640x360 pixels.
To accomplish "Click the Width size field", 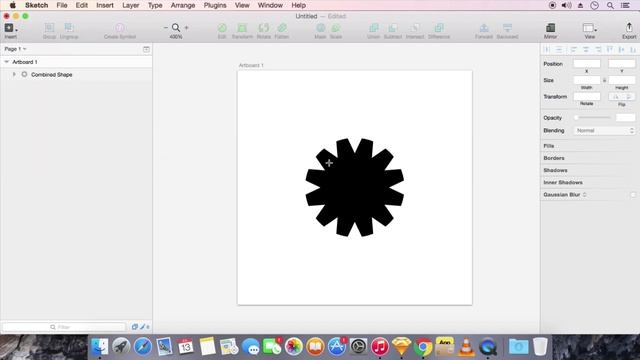I will pos(587,80).
